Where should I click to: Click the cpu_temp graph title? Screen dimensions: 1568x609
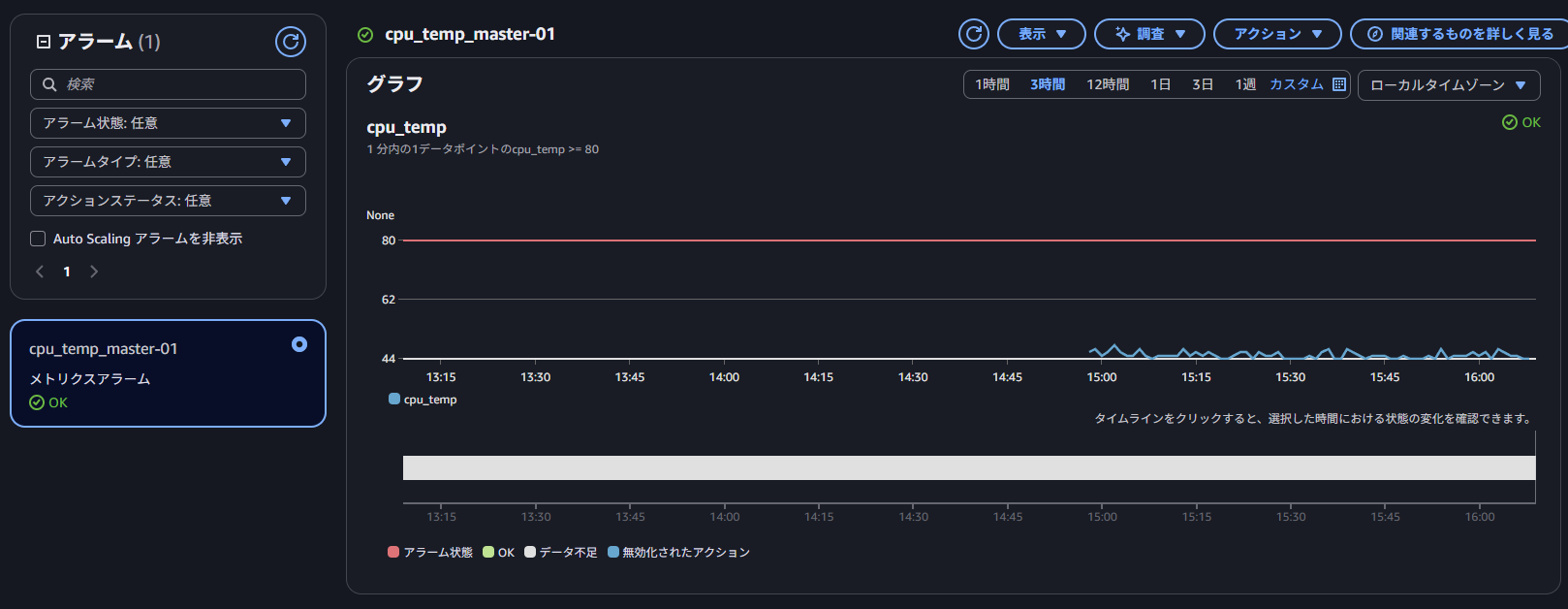click(406, 127)
